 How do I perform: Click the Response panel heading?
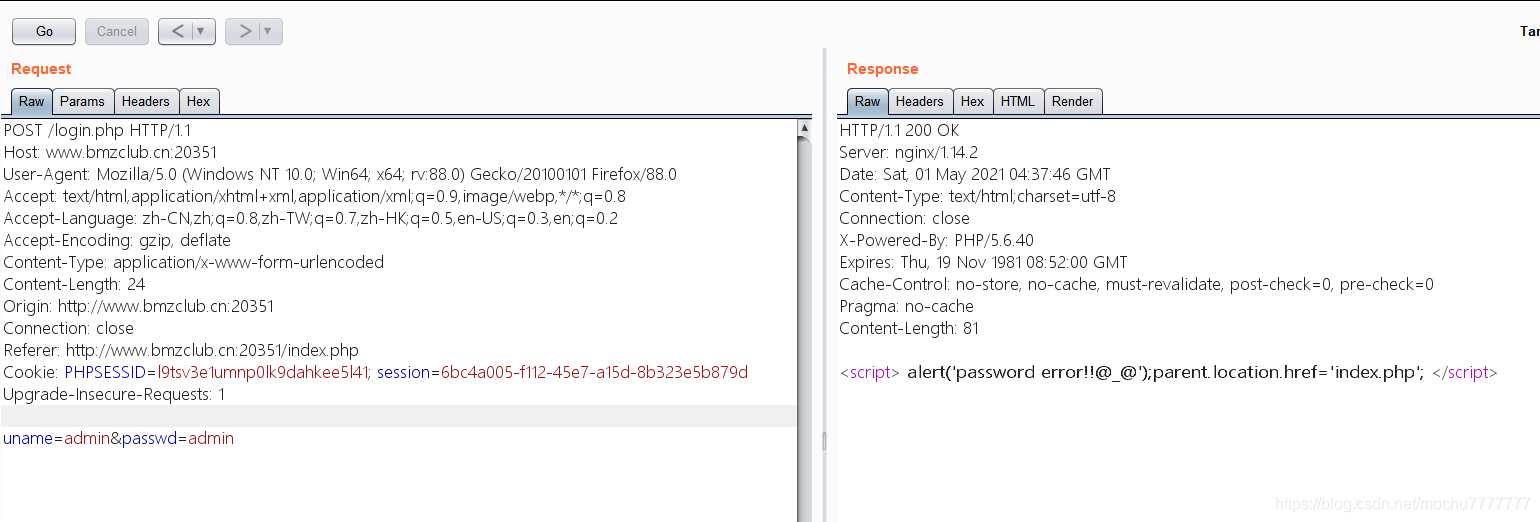882,69
